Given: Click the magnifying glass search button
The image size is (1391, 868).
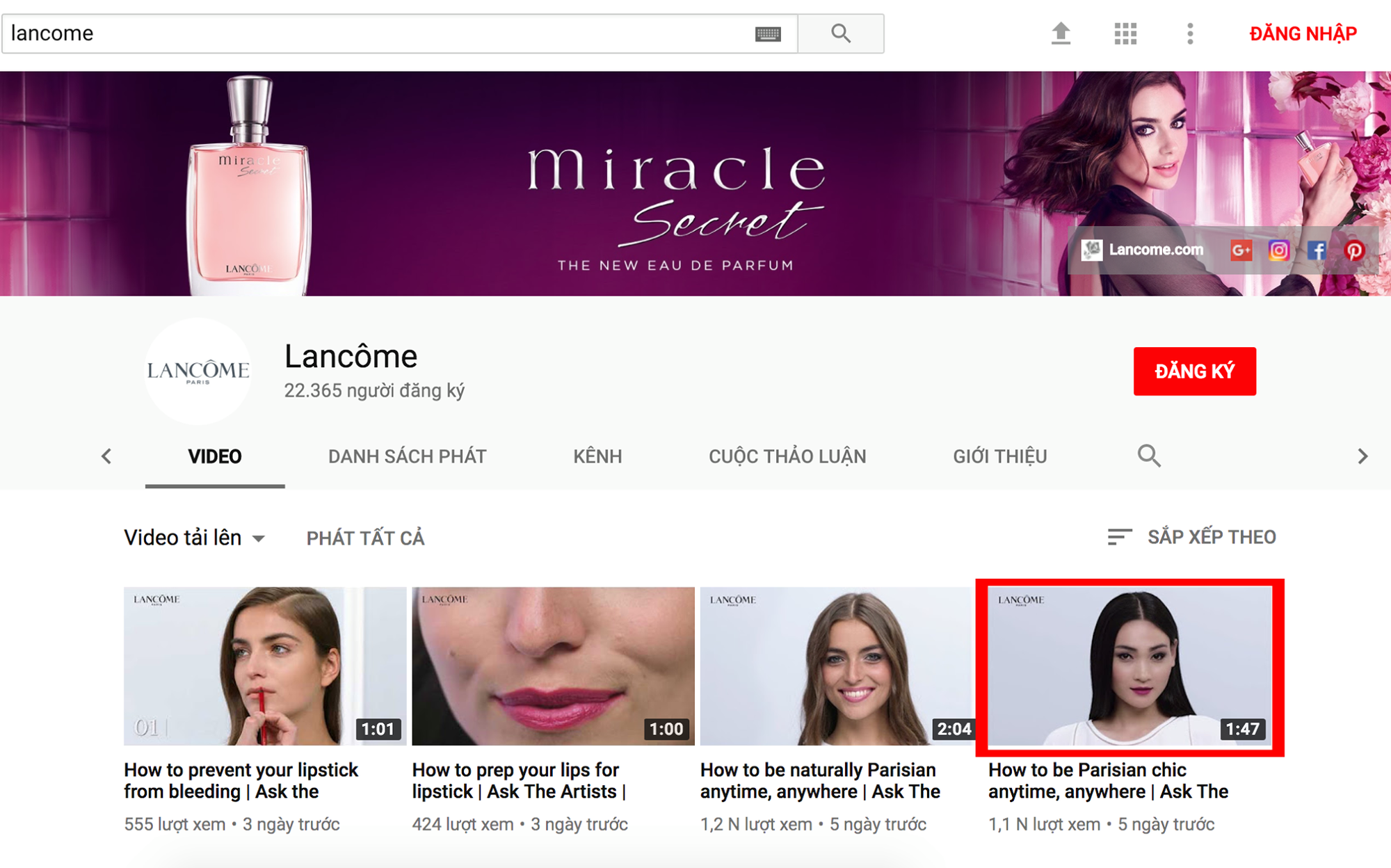Looking at the screenshot, I should [841, 33].
